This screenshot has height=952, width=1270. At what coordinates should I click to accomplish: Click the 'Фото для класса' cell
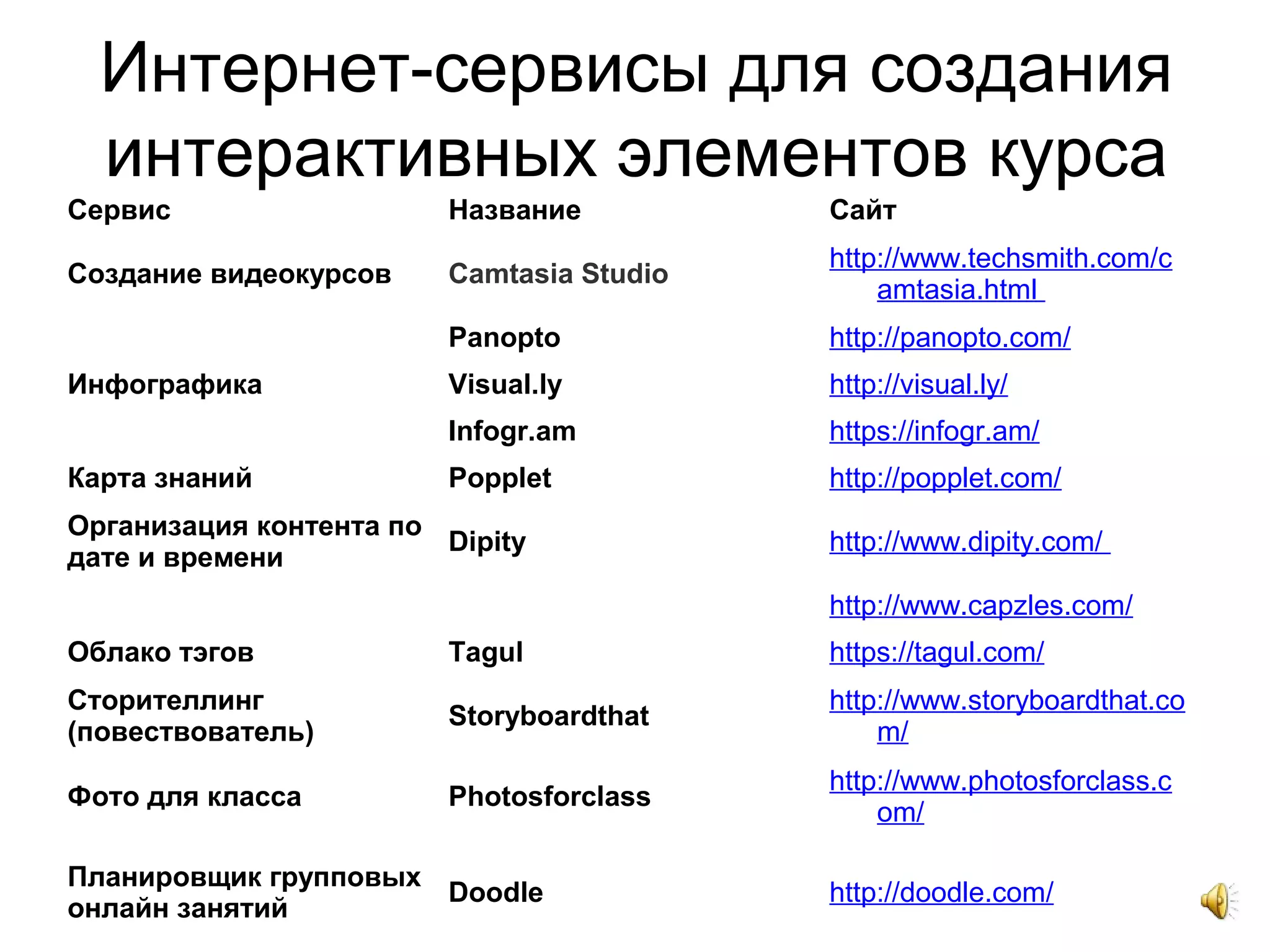pos(184,796)
